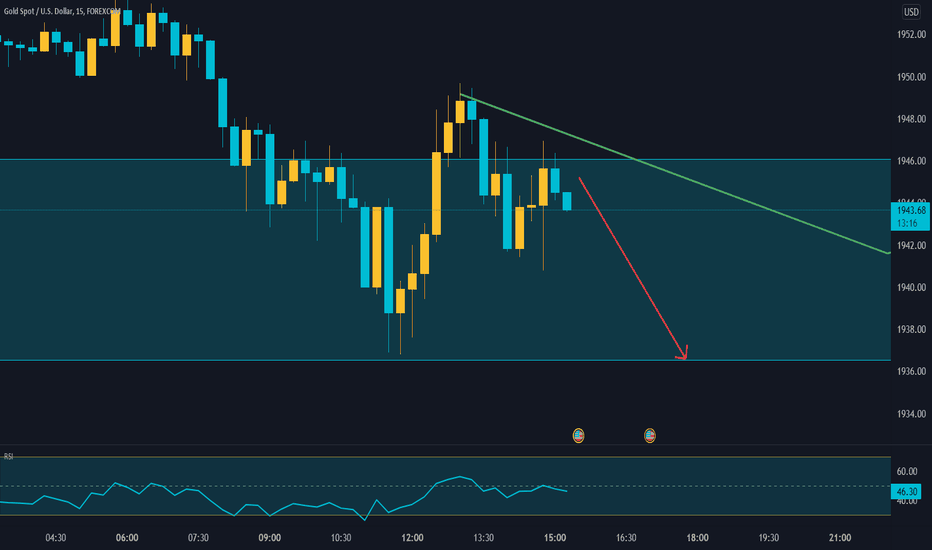The height and width of the screenshot is (550, 932).
Task: Click the 04:30 time axis label
Action: tap(56, 538)
